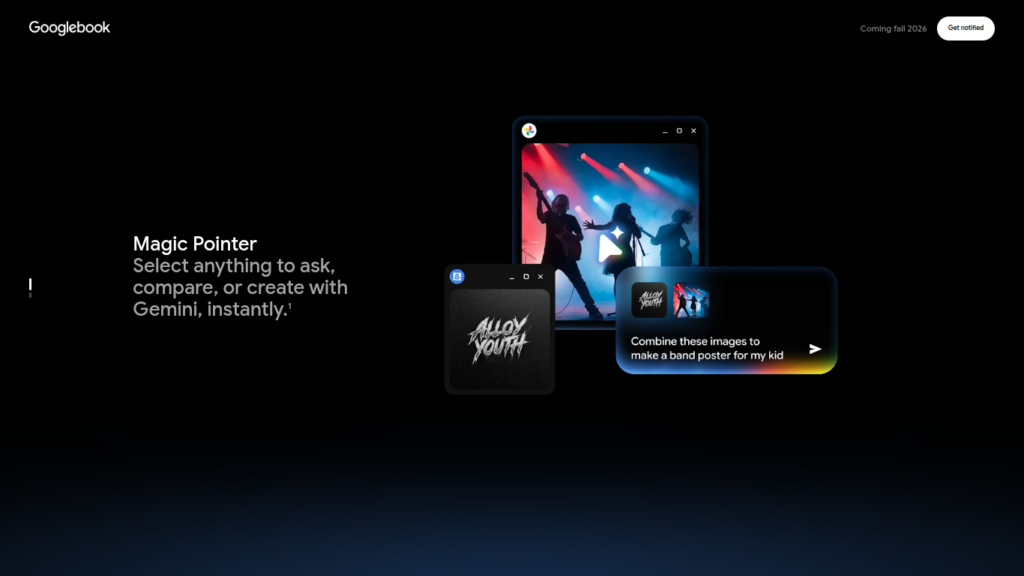Click the Coming fall 2026 text
Screen dimensions: 1024x576
(893, 29)
